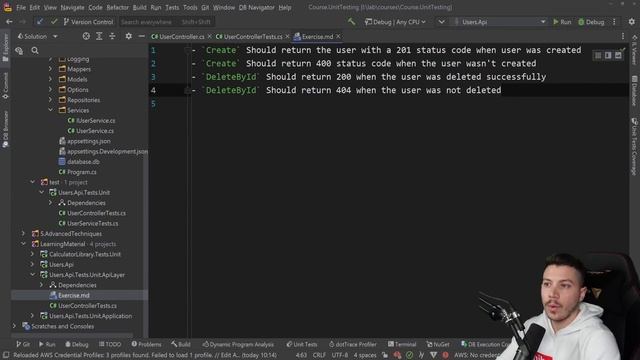The height and width of the screenshot is (360, 640).
Task: Open the Tests menu
Action: 172,7
